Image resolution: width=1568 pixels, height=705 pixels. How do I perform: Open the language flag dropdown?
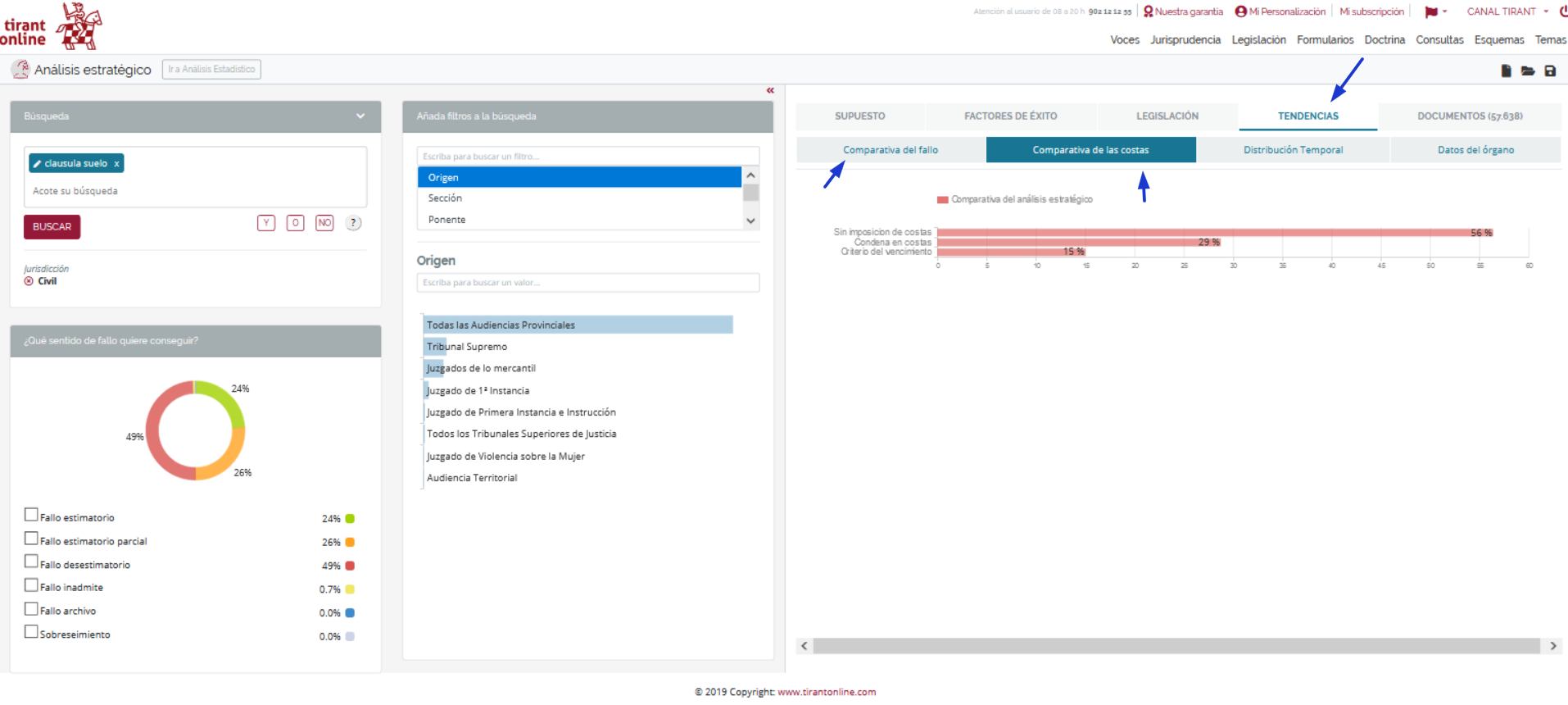coord(1435,11)
